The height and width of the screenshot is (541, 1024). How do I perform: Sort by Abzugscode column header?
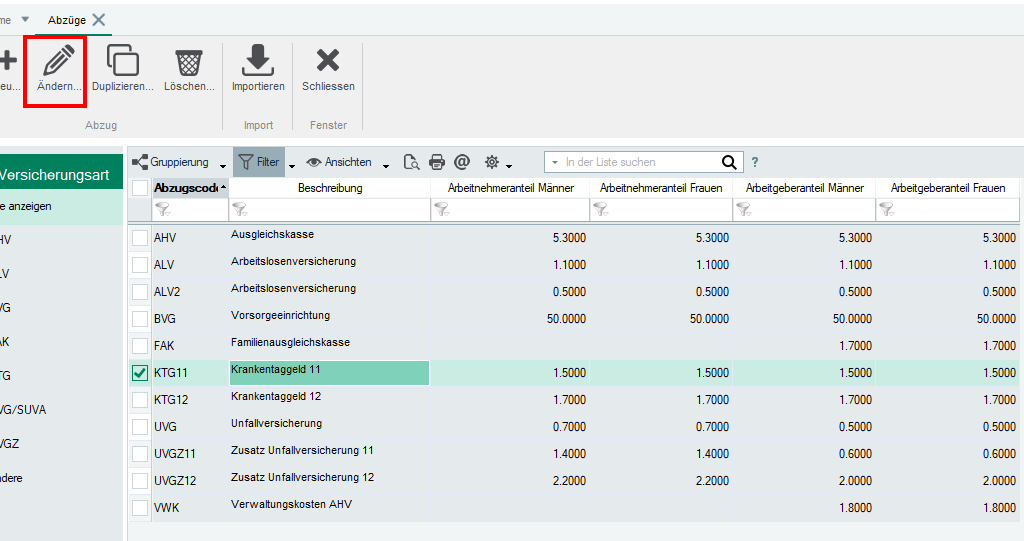pos(189,188)
